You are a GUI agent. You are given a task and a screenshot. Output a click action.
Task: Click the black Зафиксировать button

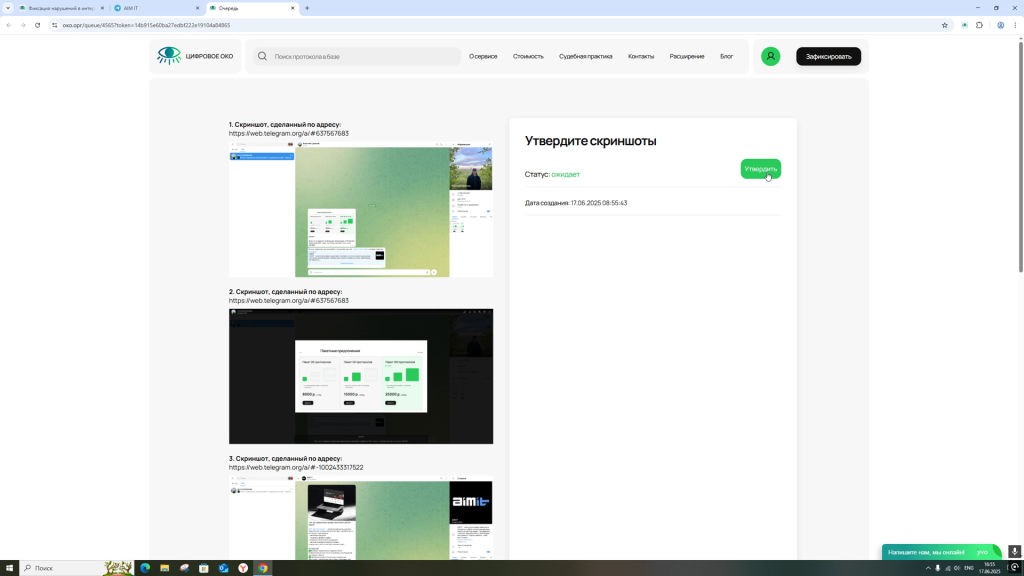pos(828,56)
